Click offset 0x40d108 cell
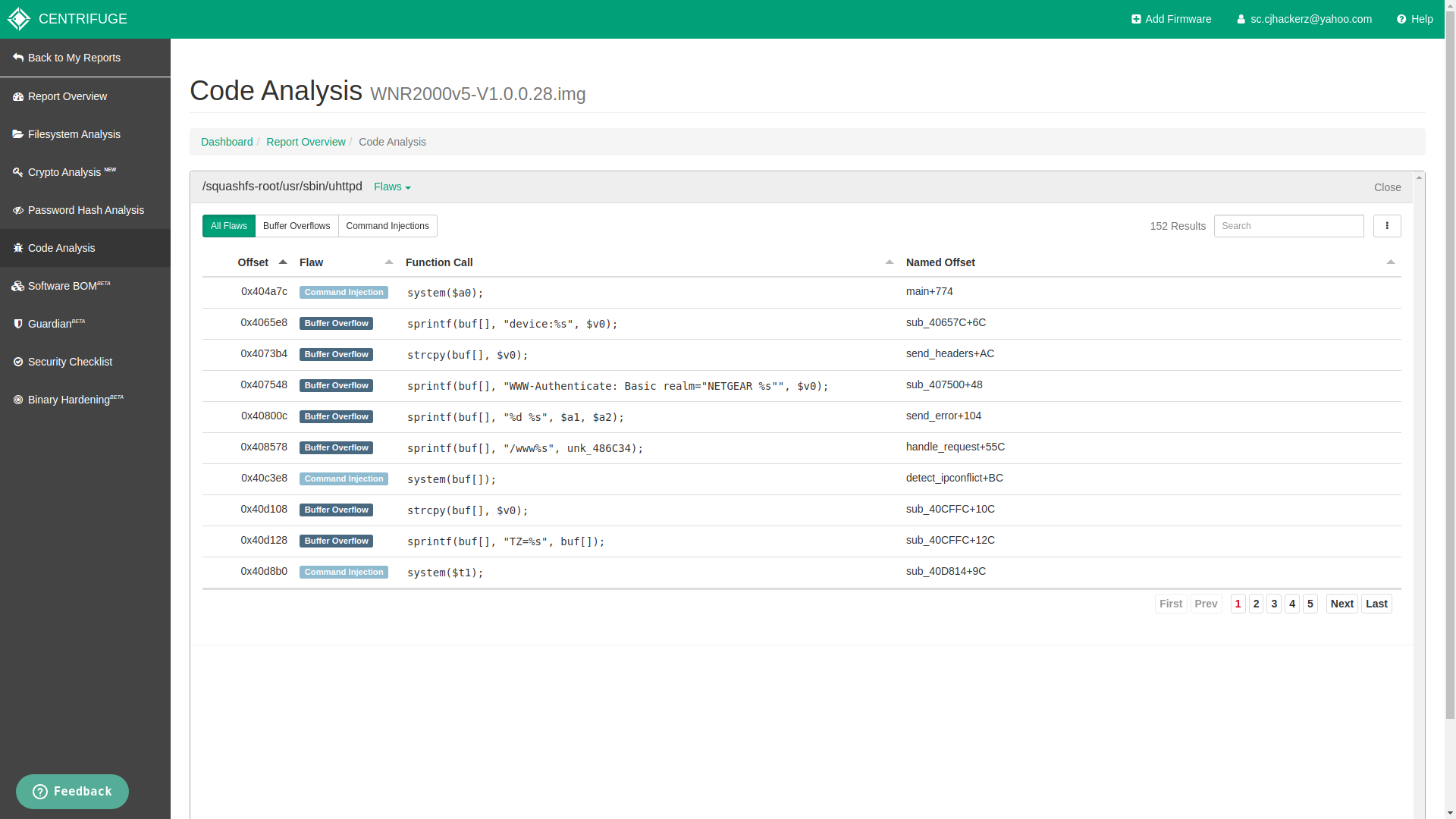This screenshot has height=819, width=1456. pos(264,509)
